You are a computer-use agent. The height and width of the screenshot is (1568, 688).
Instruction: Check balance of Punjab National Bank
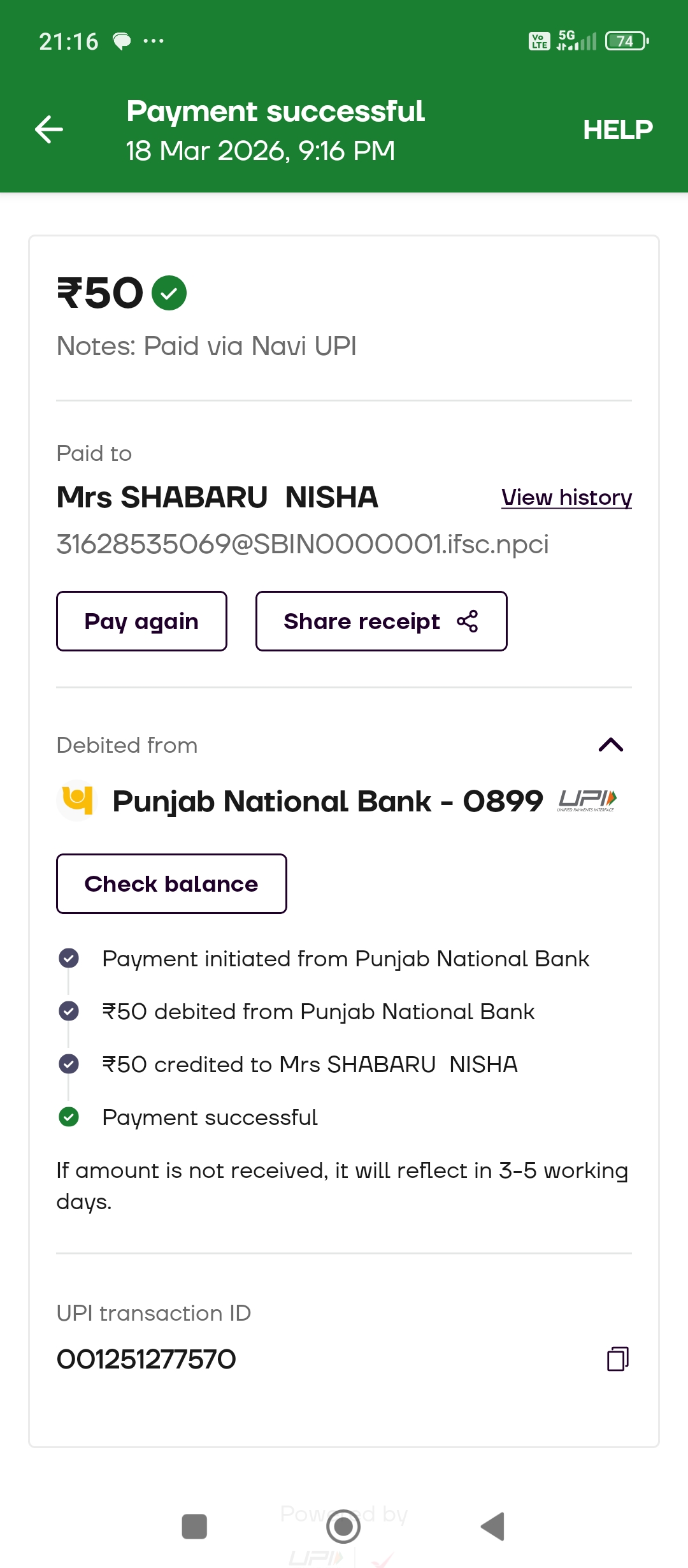[171, 884]
